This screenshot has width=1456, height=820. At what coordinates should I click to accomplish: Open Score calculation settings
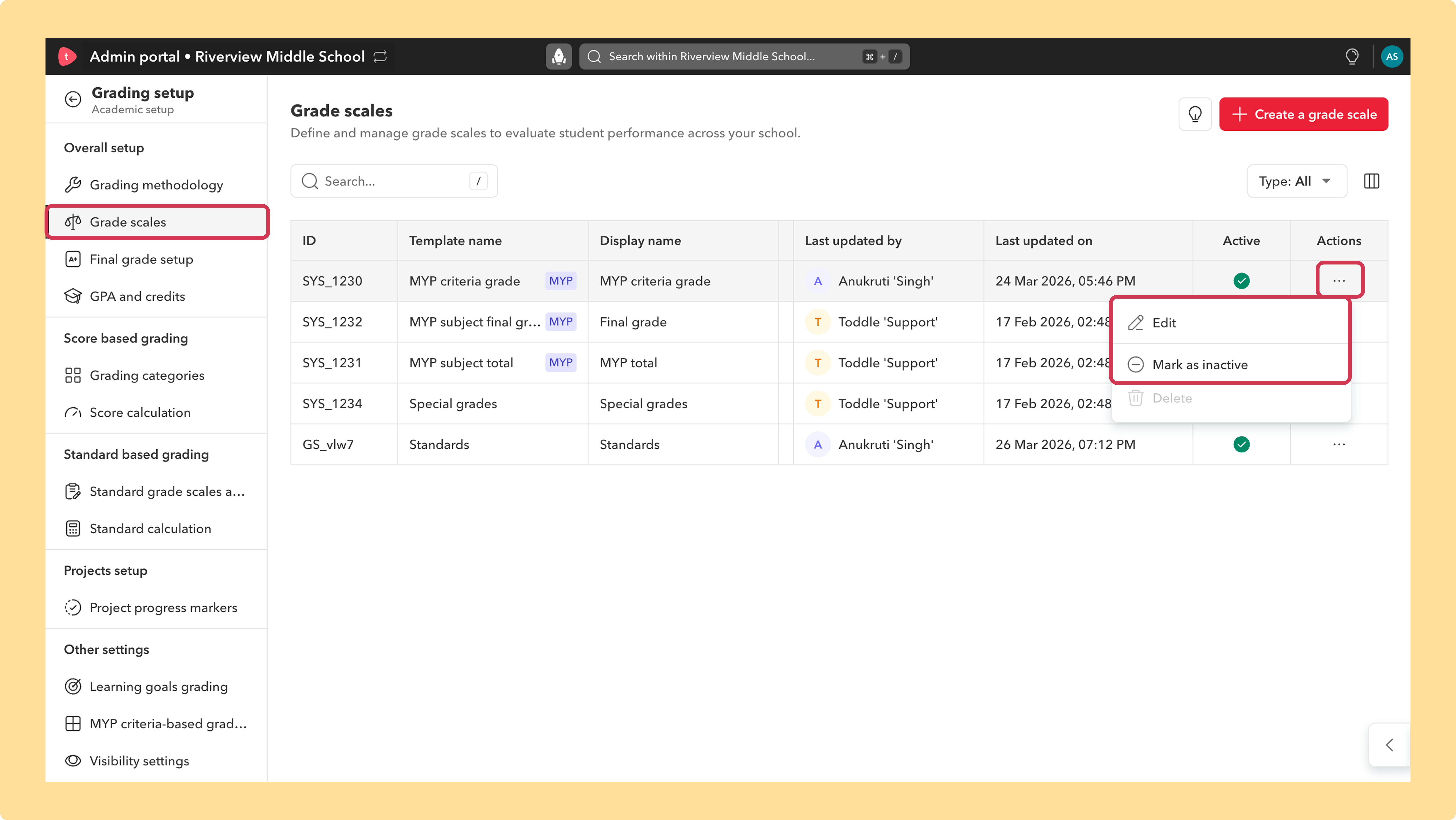click(157, 413)
